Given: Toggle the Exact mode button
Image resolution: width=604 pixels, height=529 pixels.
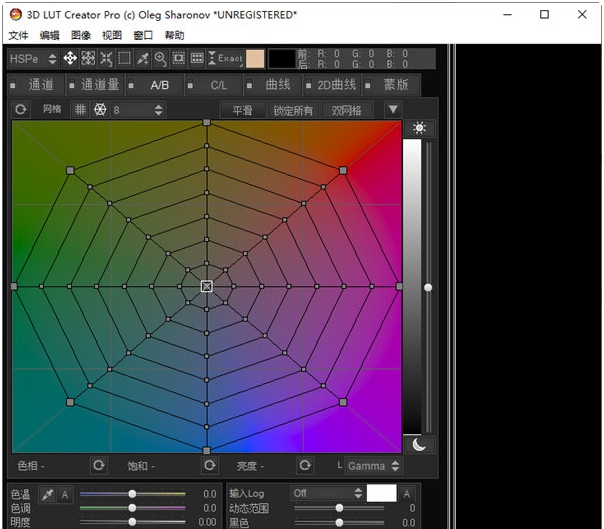Looking at the screenshot, I should [226, 59].
